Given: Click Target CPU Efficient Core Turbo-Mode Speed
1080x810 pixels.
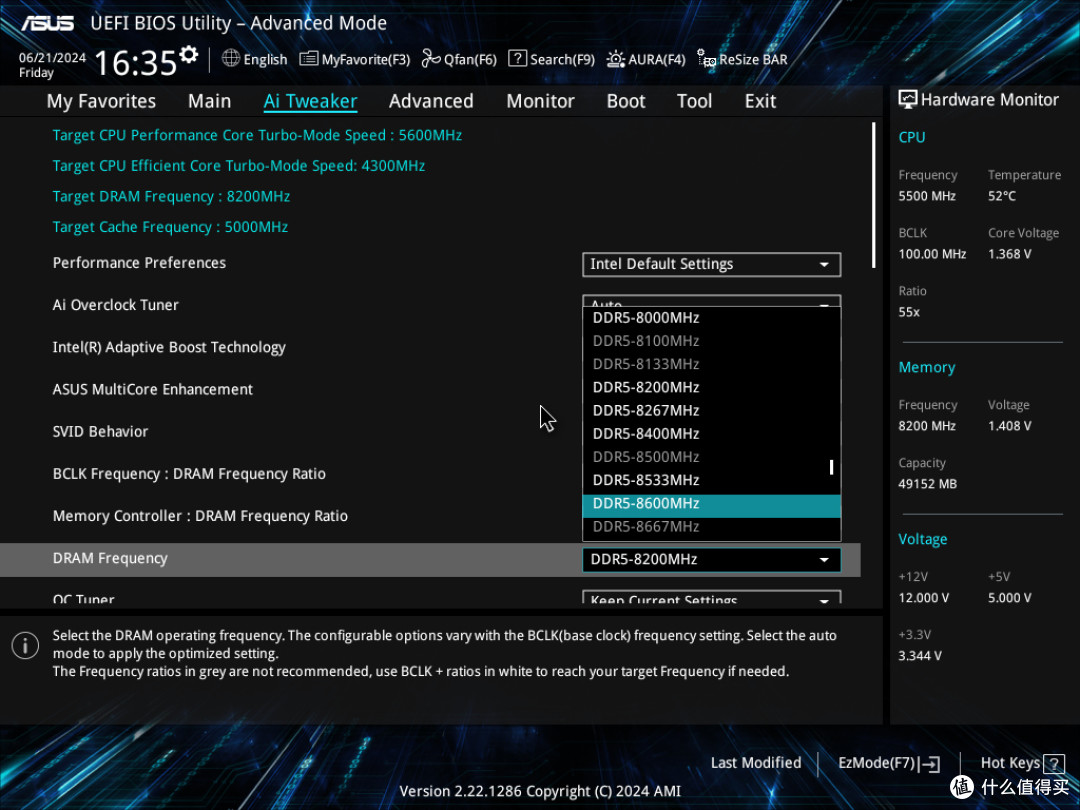Looking at the screenshot, I should (x=239, y=166).
